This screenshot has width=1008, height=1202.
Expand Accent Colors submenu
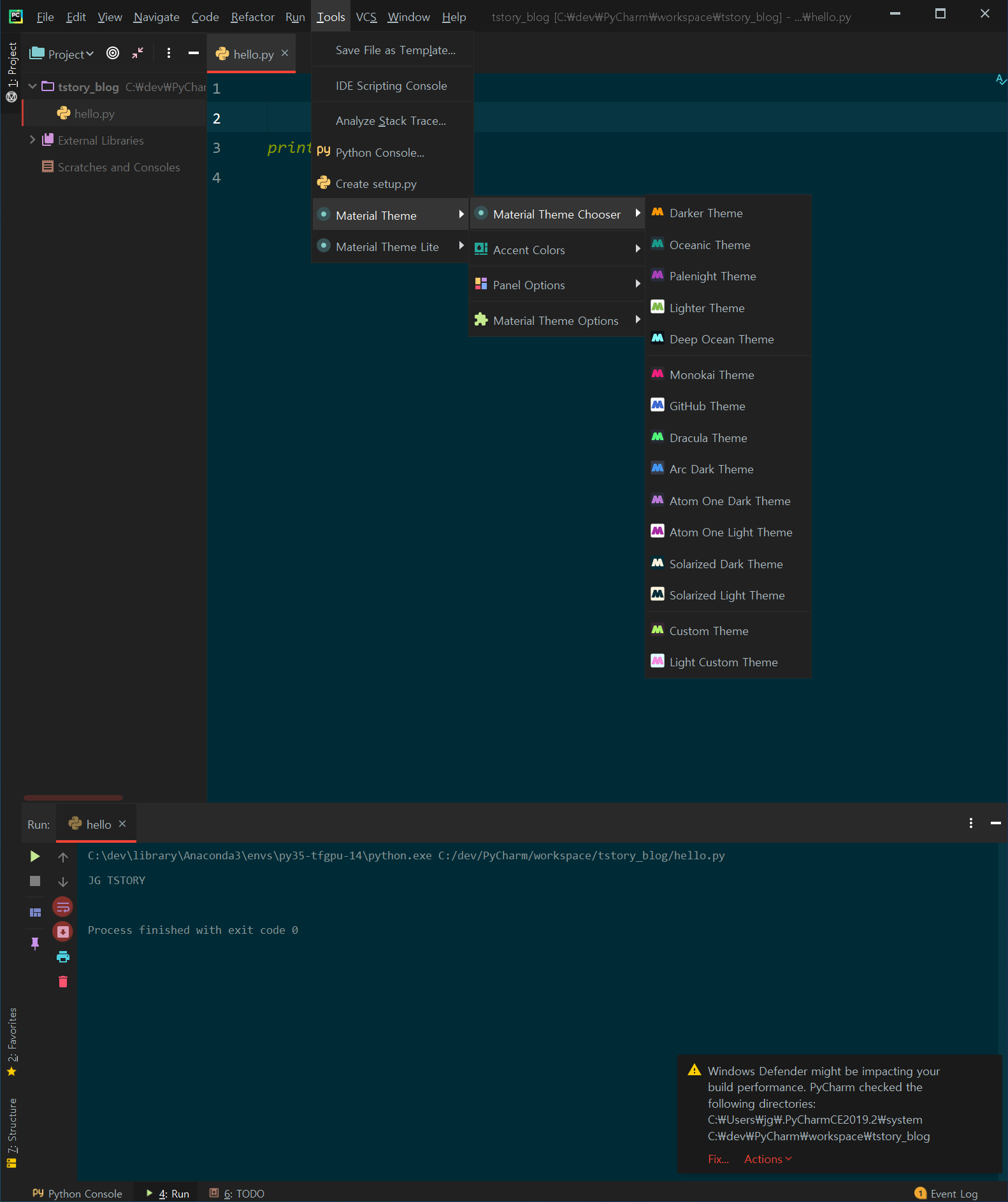click(x=557, y=250)
